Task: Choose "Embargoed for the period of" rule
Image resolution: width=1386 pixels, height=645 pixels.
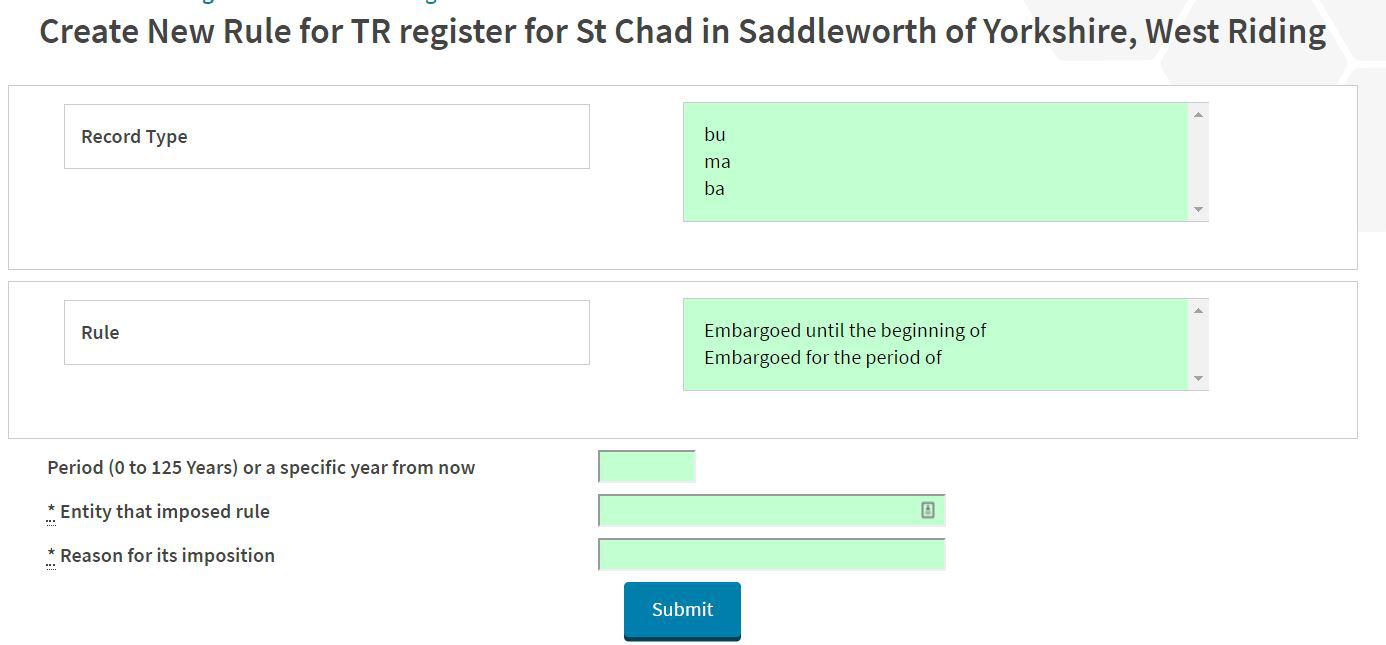Action: tap(823, 358)
